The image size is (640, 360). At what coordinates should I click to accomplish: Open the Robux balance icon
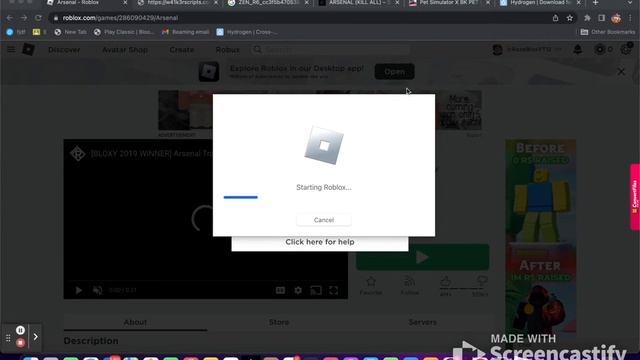[600, 49]
